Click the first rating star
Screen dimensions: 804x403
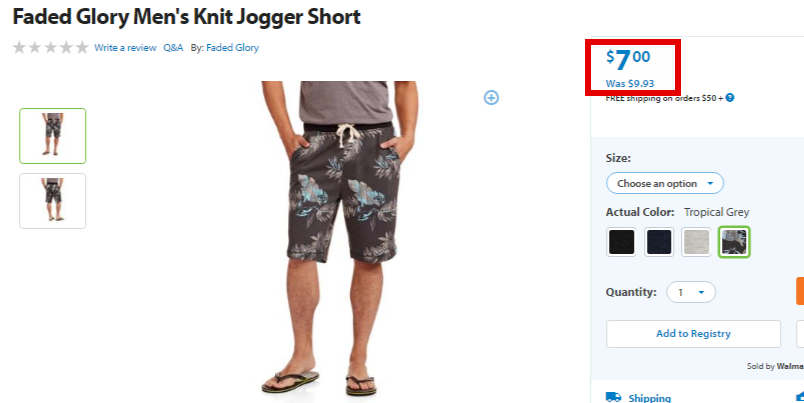click(x=19, y=48)
